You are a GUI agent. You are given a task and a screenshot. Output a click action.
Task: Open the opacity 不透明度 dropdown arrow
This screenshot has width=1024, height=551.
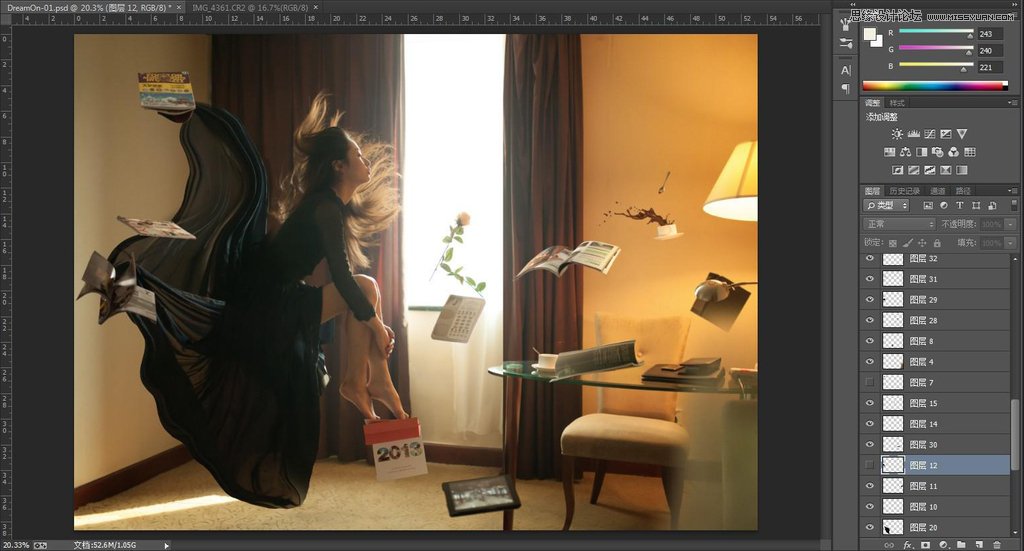point(1010,224)
